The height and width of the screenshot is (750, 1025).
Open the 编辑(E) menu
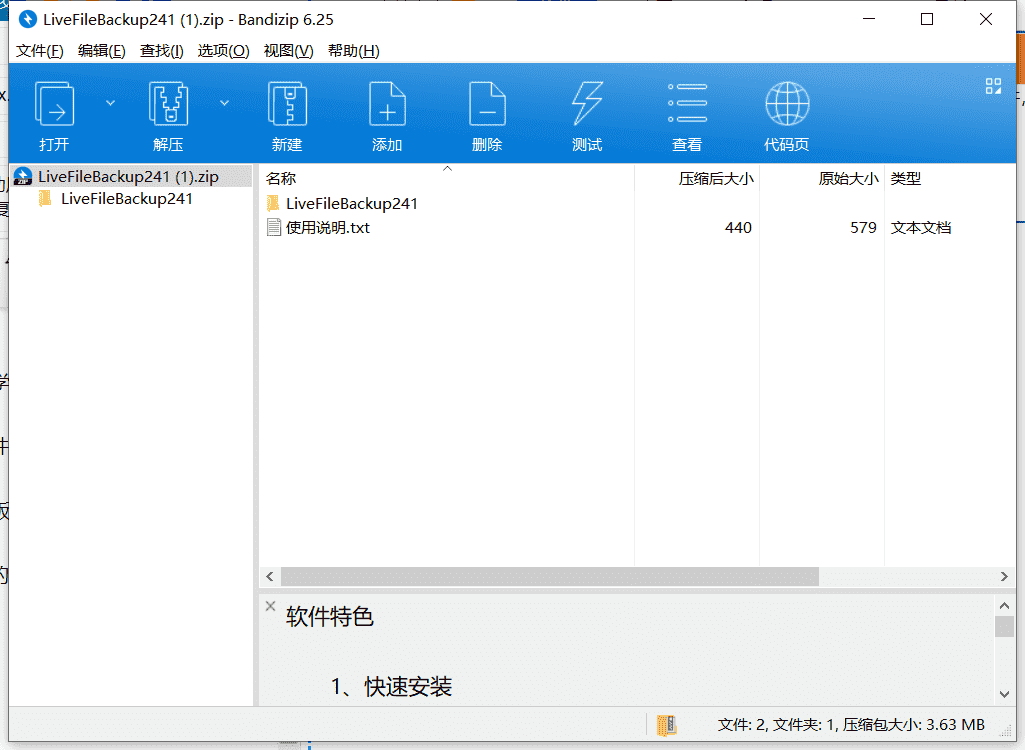point(101,51)
